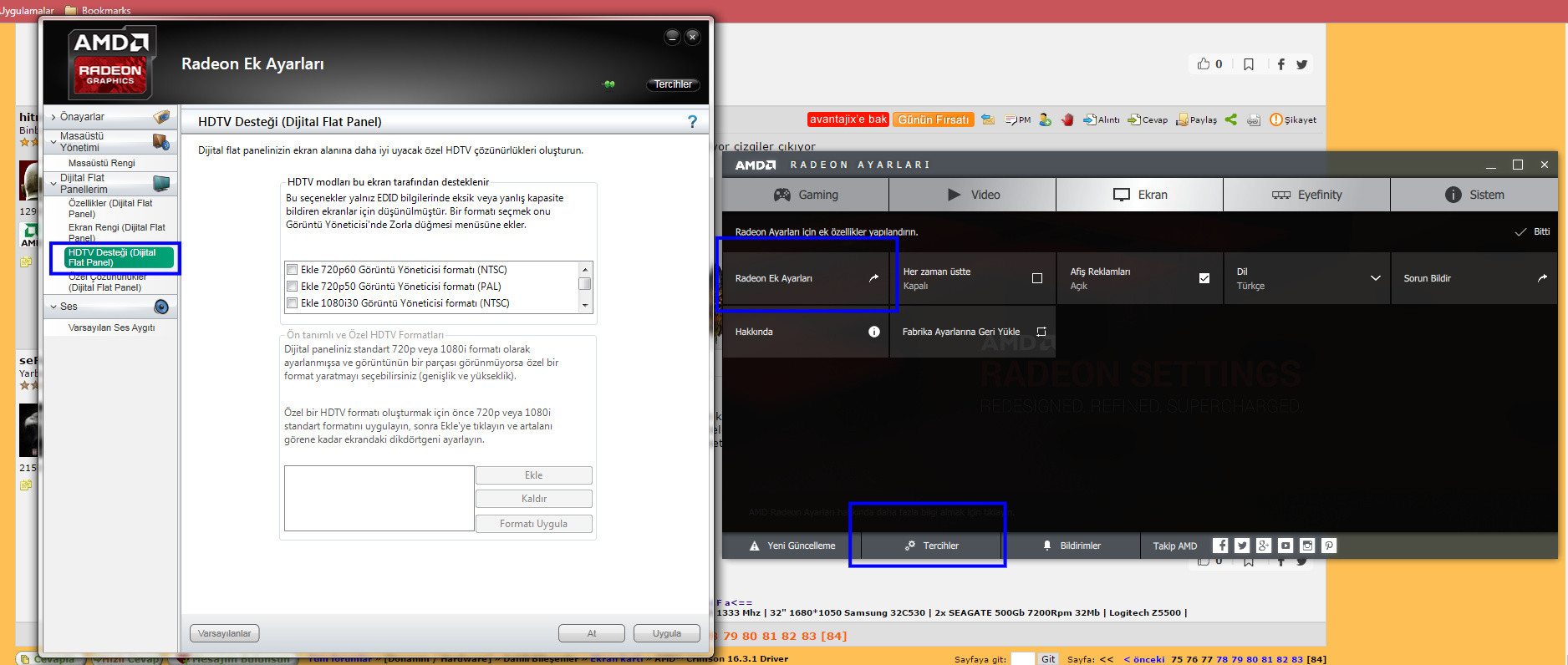This screenshot has height=665, width=1568.
Task: Click red hand block icon in forum toolbar
Action: pyautogui.click(x=1067, y=120)
